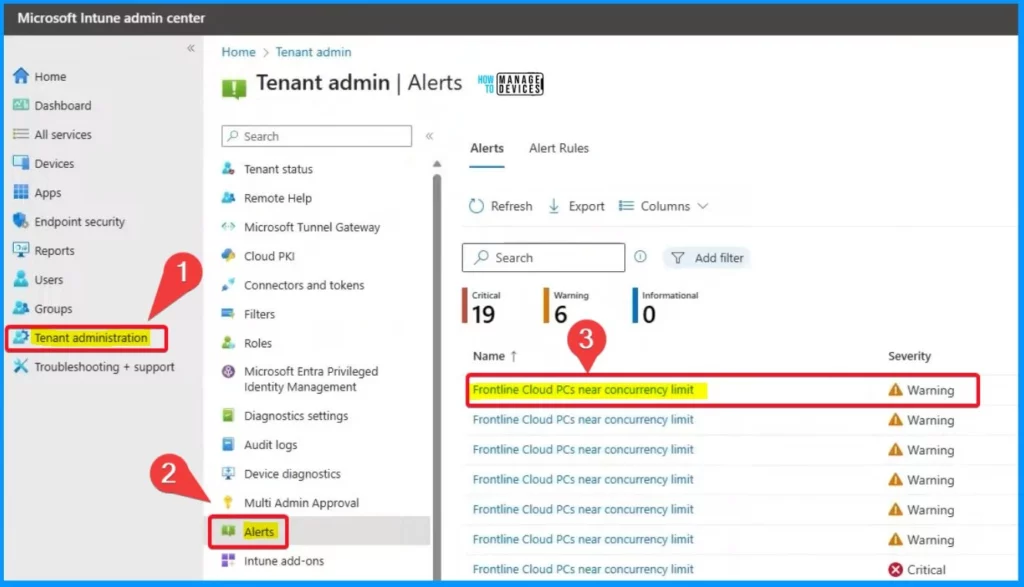Screen dimensions: 1024x587
Task: Switch to the Alerts tab
Action: 487,148
